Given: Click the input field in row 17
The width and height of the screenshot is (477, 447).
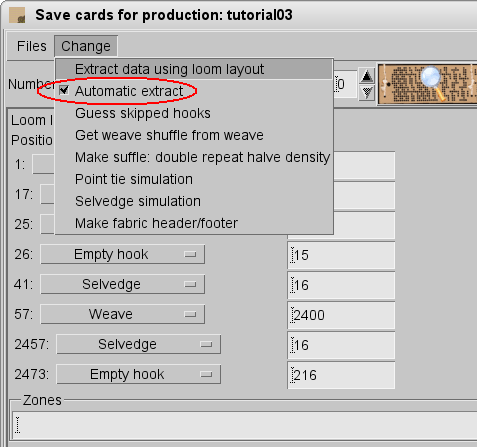Looking at the screenshot, I should [x=364, y=195].
